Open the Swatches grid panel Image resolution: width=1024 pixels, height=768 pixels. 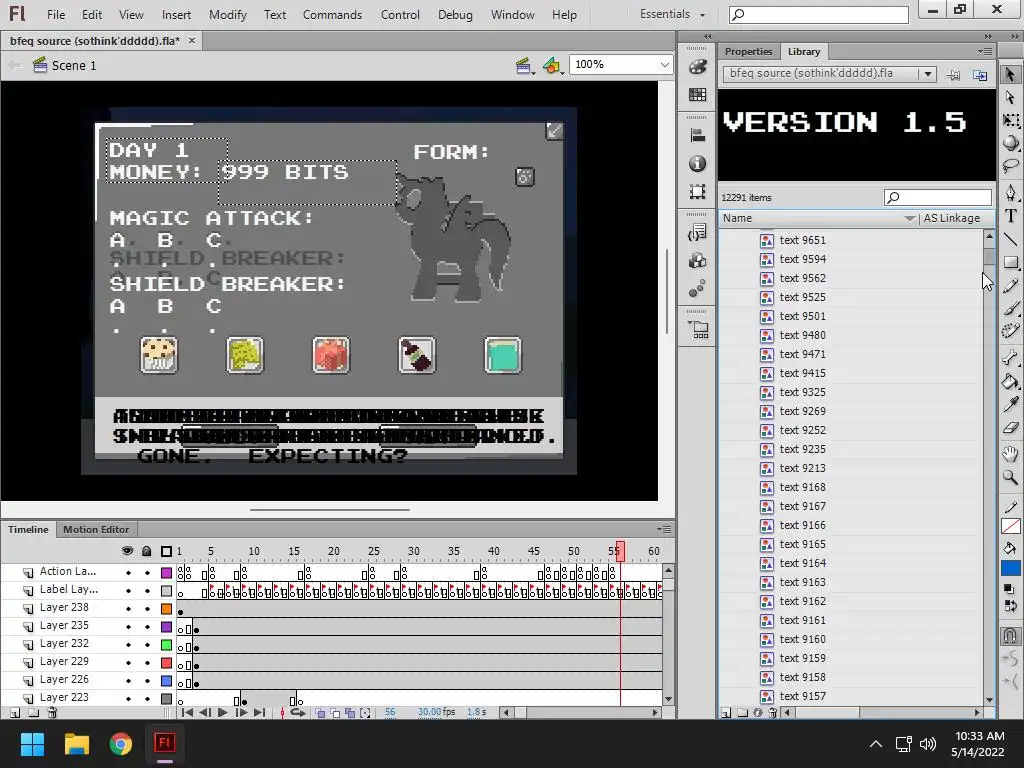click(x=697, y=95)
